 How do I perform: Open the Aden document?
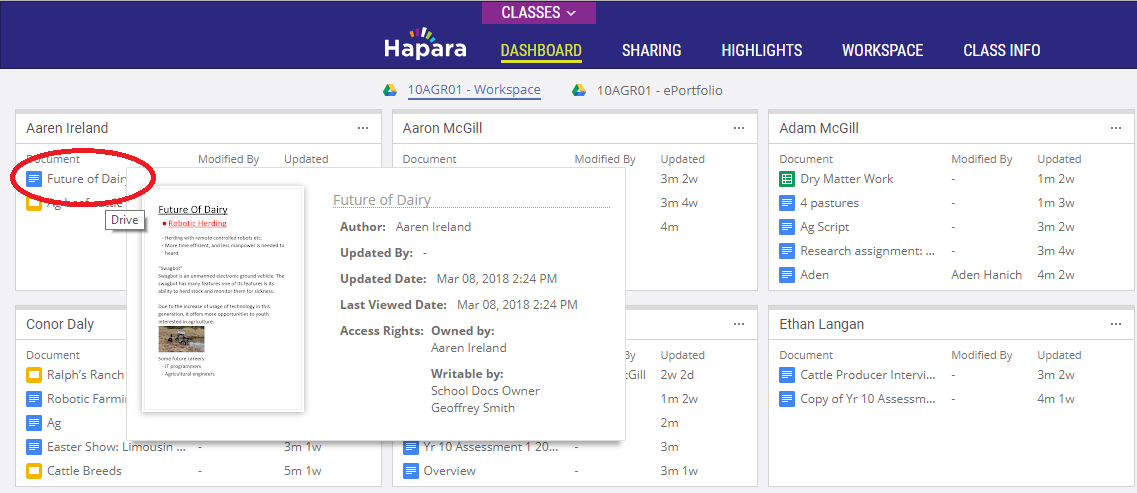coord(814,275)
